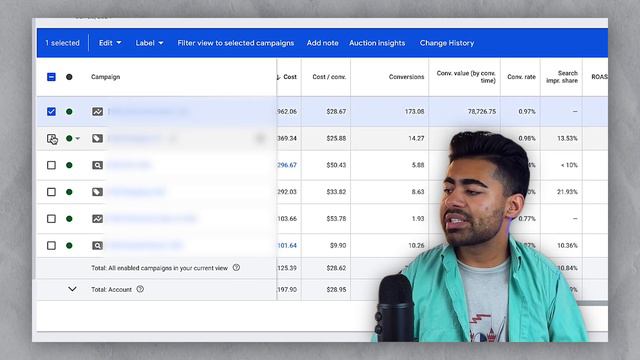Screen dimensions: 640x360
Task: Check the campaign row with cost/conv. $50.43
Action: 51,165
